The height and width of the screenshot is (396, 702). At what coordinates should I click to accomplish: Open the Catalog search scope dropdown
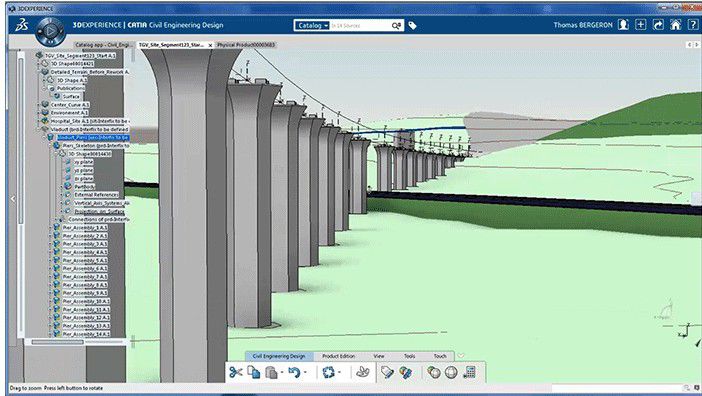pos(312,26)
